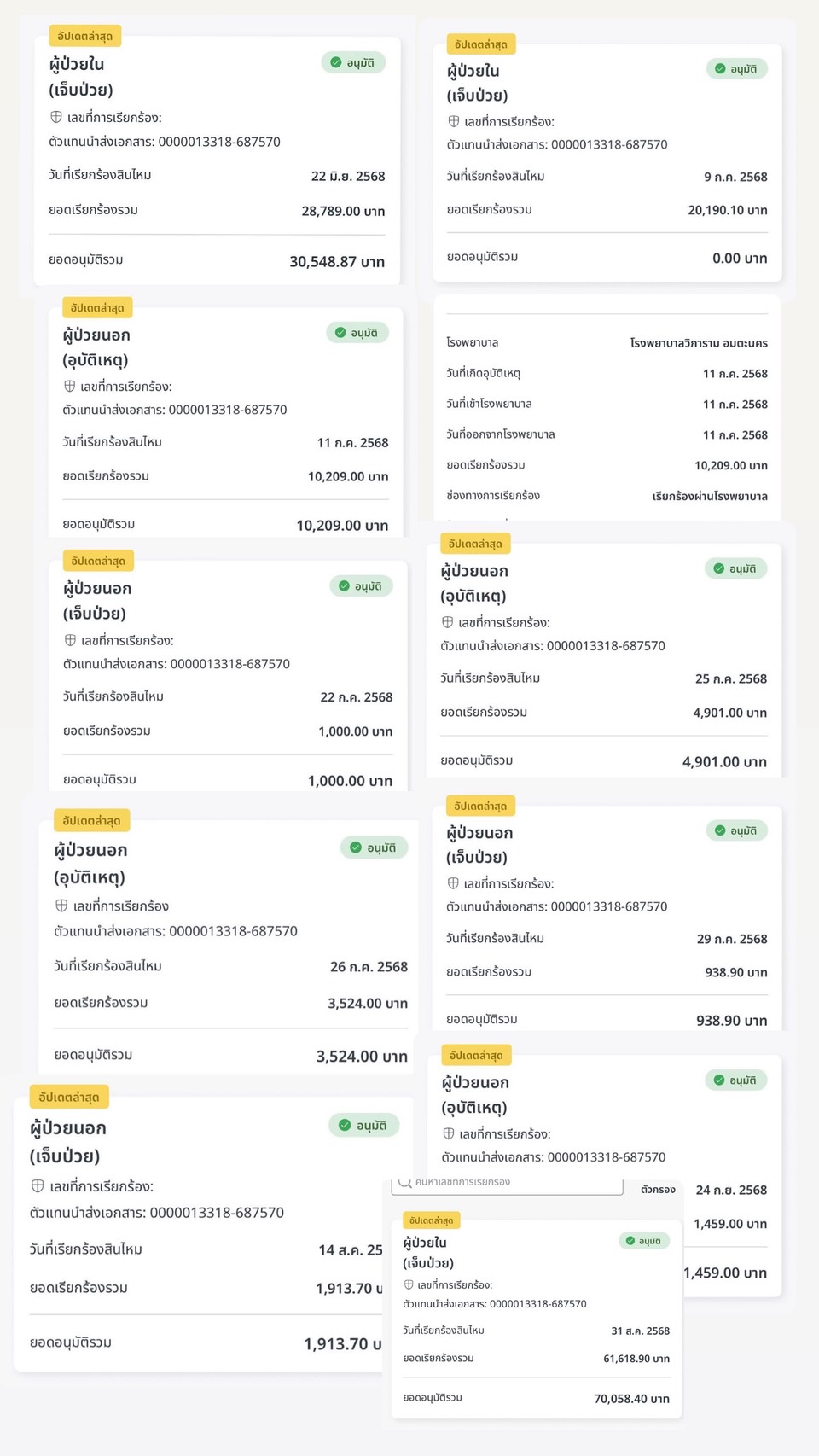This screenshot has width=819, height=1456.
Task: Click the อนุมัติ badge on the 25 ก.ค. 2568 card
Action: 735,568
